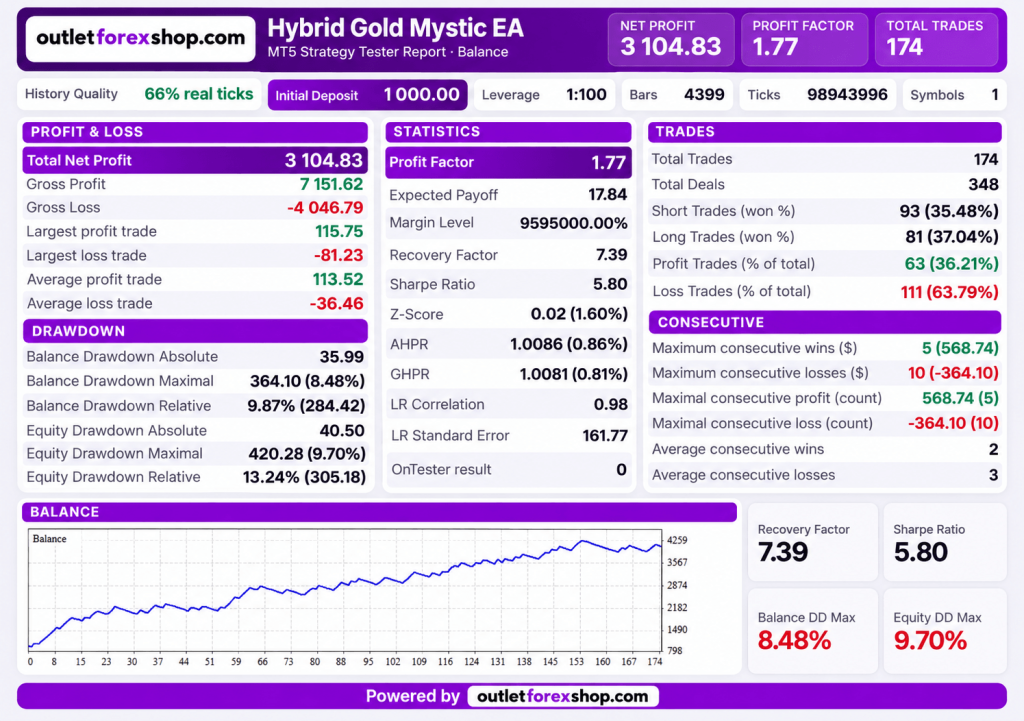Open the TOTAL TRADES header card
The height and width of the screenshot is (721, 1024).
[936, 39]
